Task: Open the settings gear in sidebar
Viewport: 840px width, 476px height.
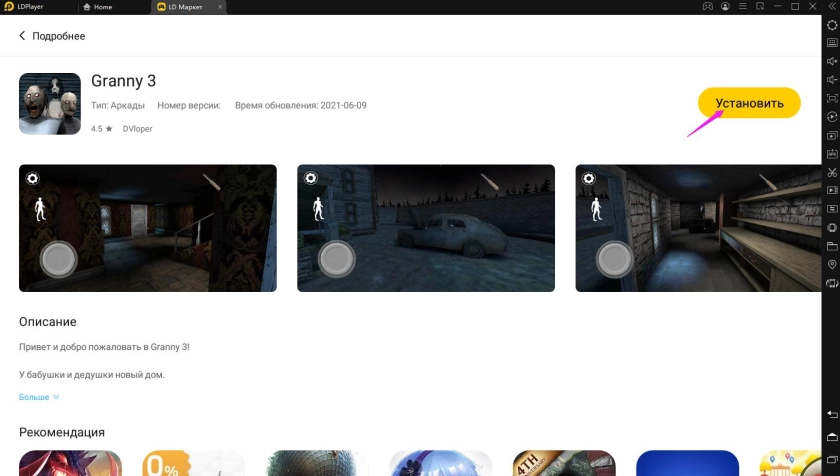Action: pyautogui.click(x=832, y=26)
